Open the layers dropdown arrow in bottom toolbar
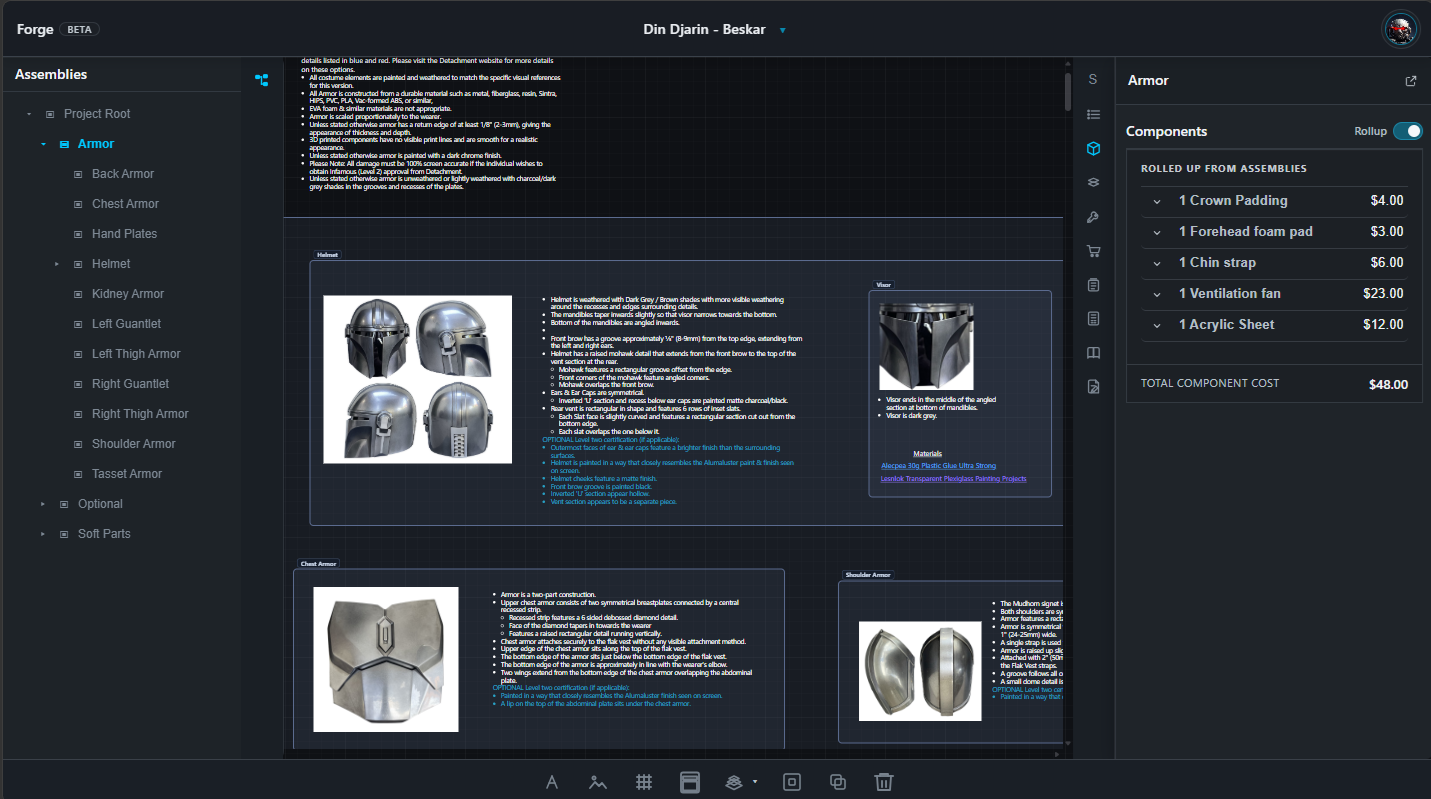 pyautogui.click(x=754, y=782)
